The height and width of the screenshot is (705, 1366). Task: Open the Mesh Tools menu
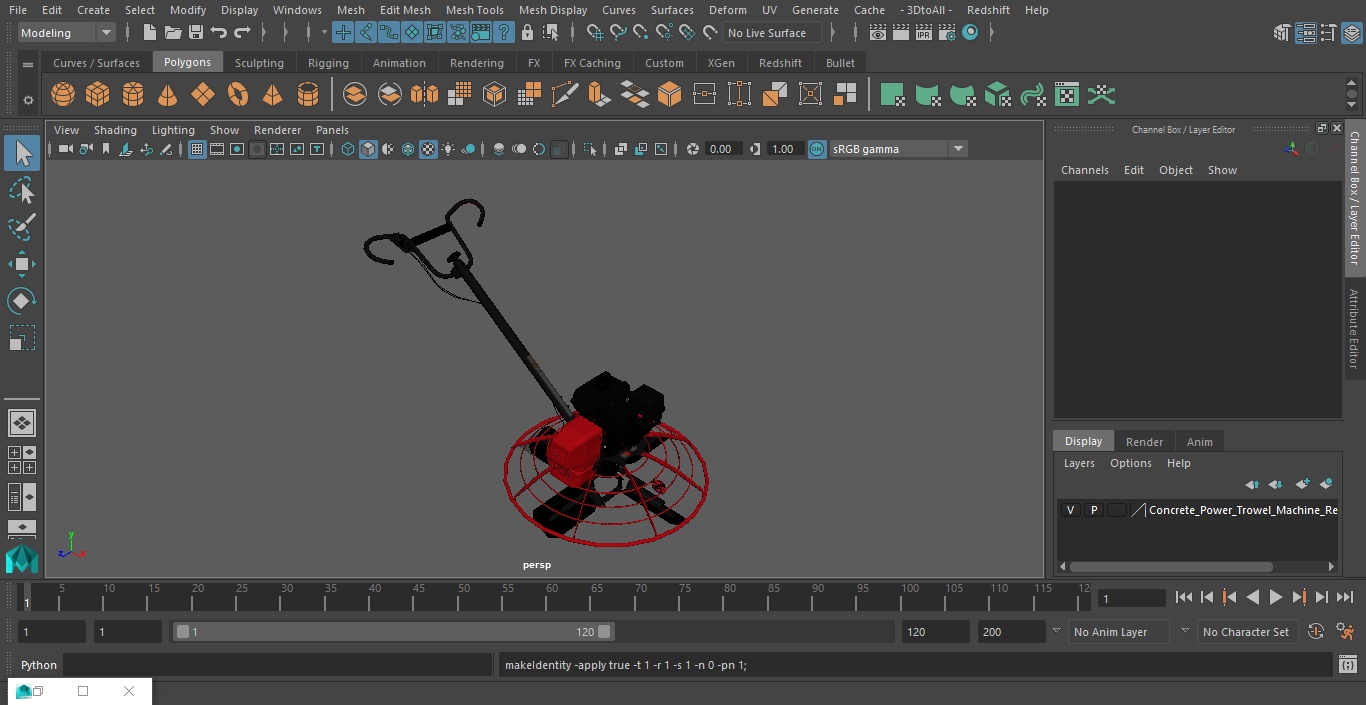(x=474, y=10)
